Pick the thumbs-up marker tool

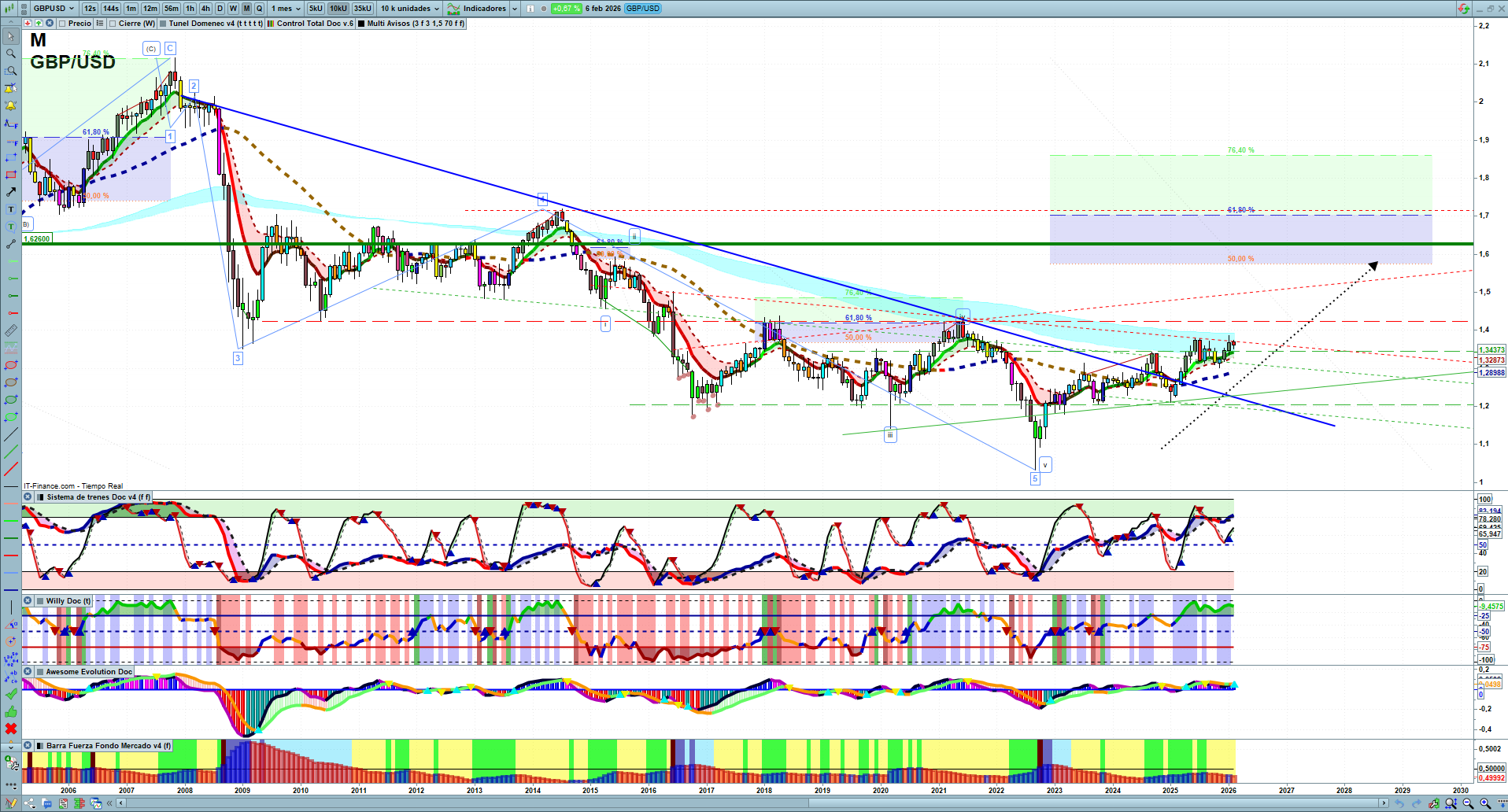coord(11,711)
